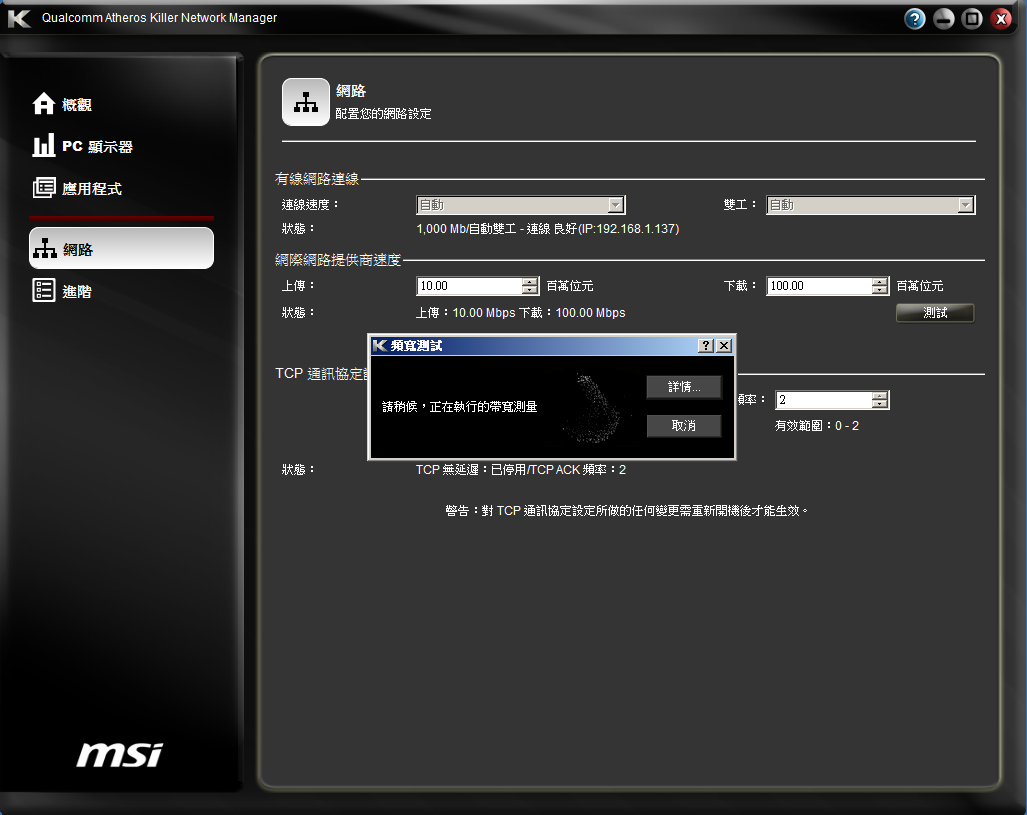Click 取消 cancel button in 頻寬測試 dialog
This screenshot has width=1027, height=815.
coord(684,426)
